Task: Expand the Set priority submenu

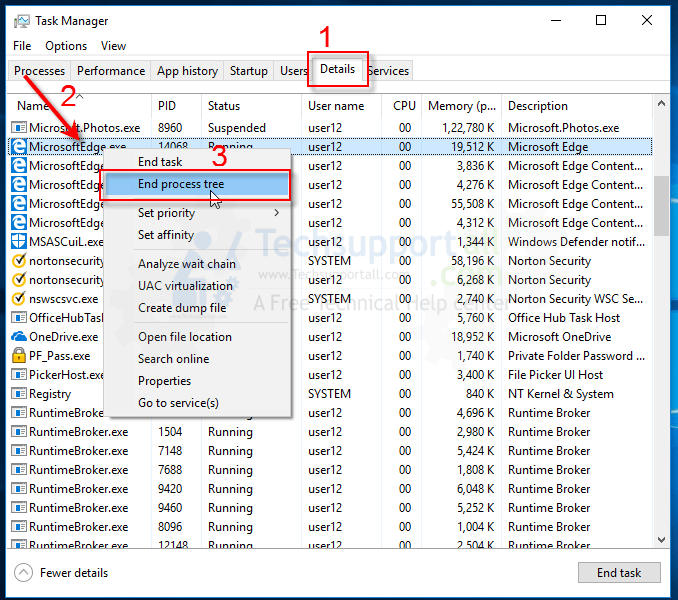Action: click(x=276, y=213)
